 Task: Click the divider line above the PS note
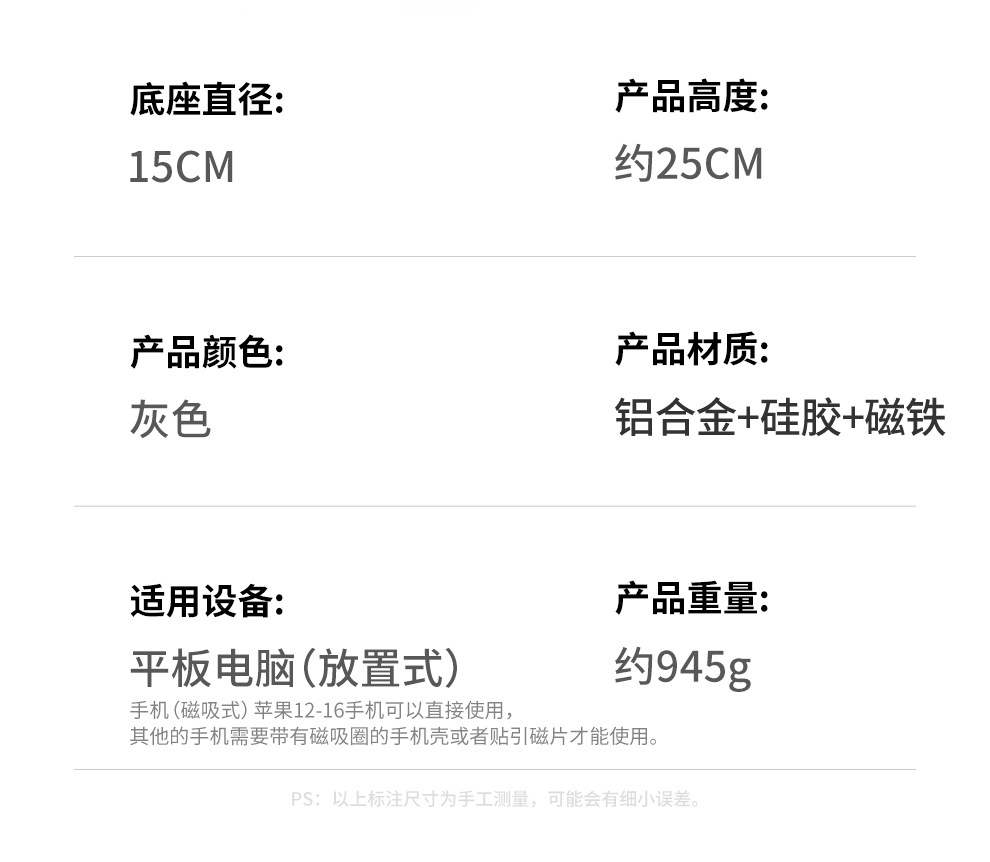pos(494,769)
